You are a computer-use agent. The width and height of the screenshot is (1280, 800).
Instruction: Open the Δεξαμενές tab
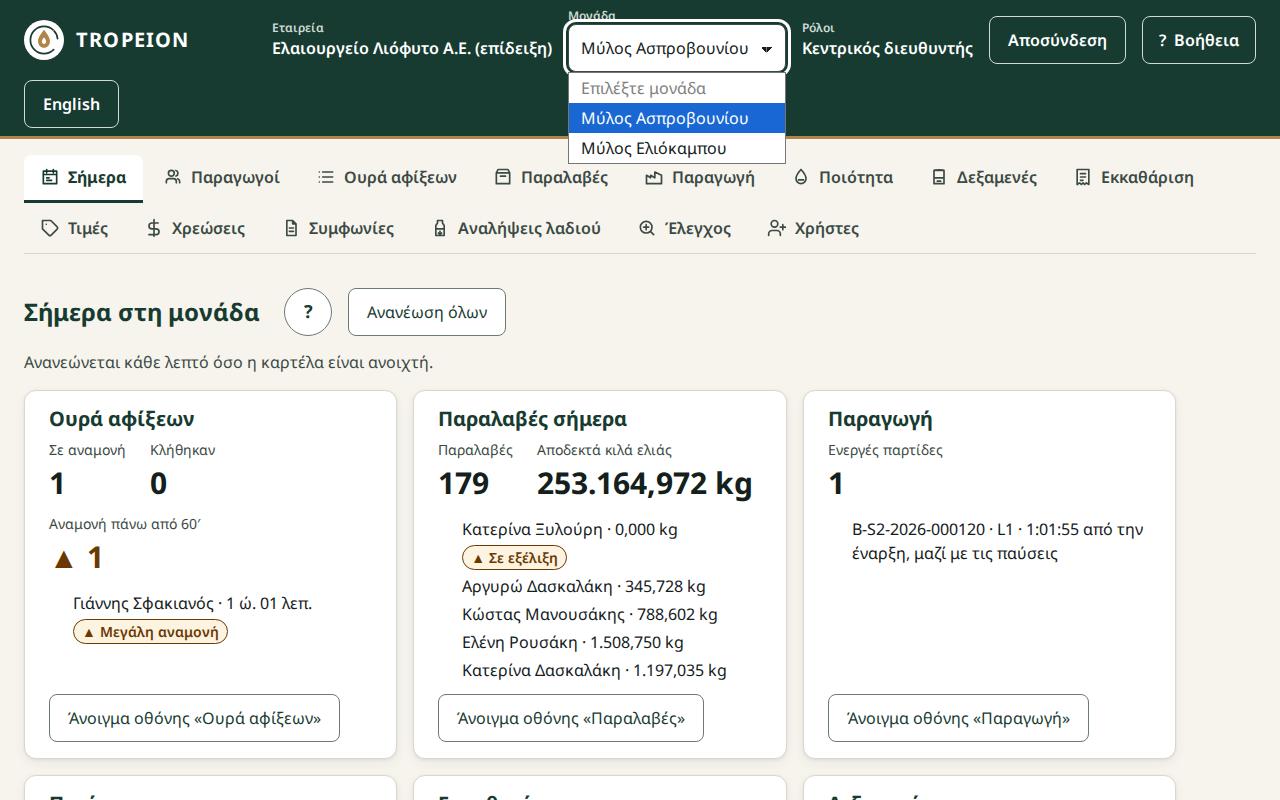coord(983,177)
